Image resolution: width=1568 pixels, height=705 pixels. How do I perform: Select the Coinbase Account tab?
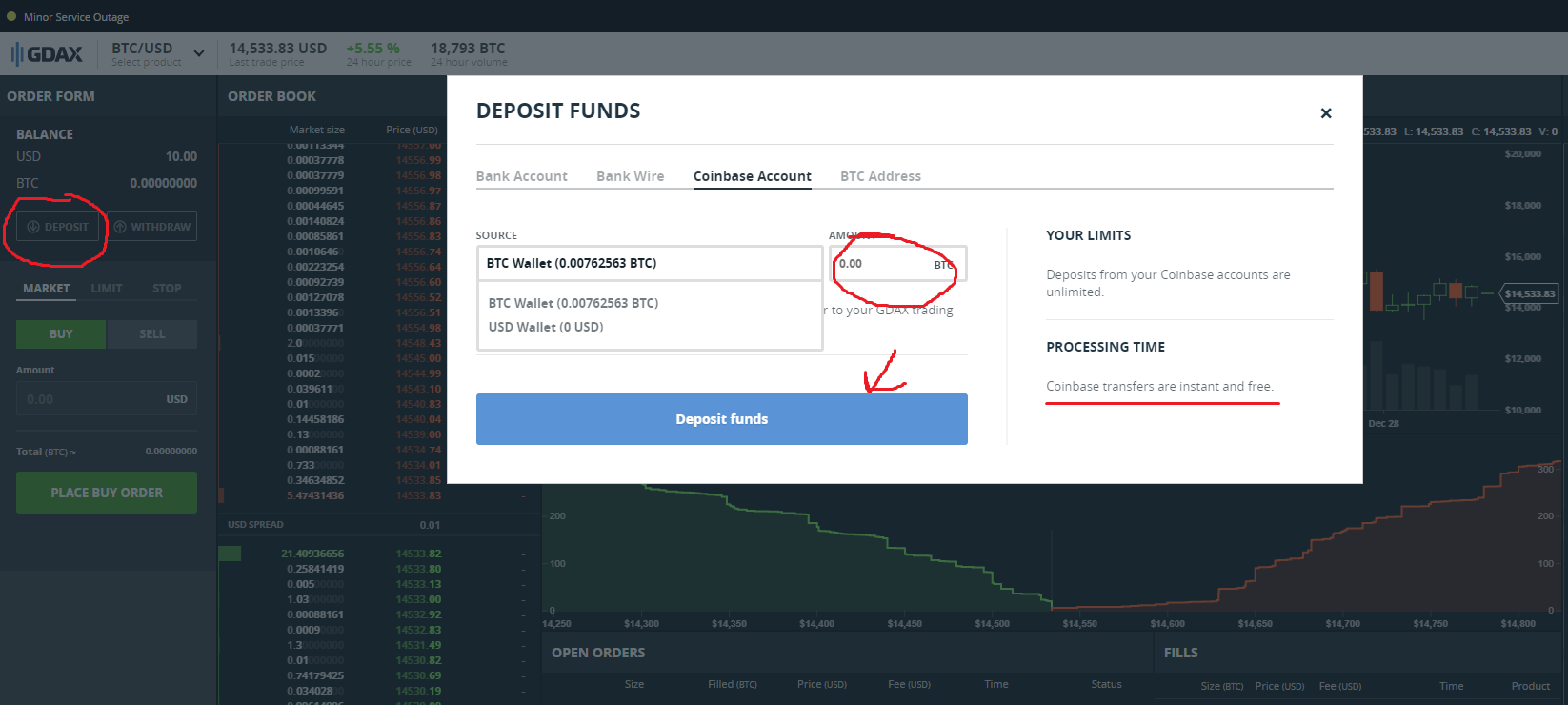752,176
